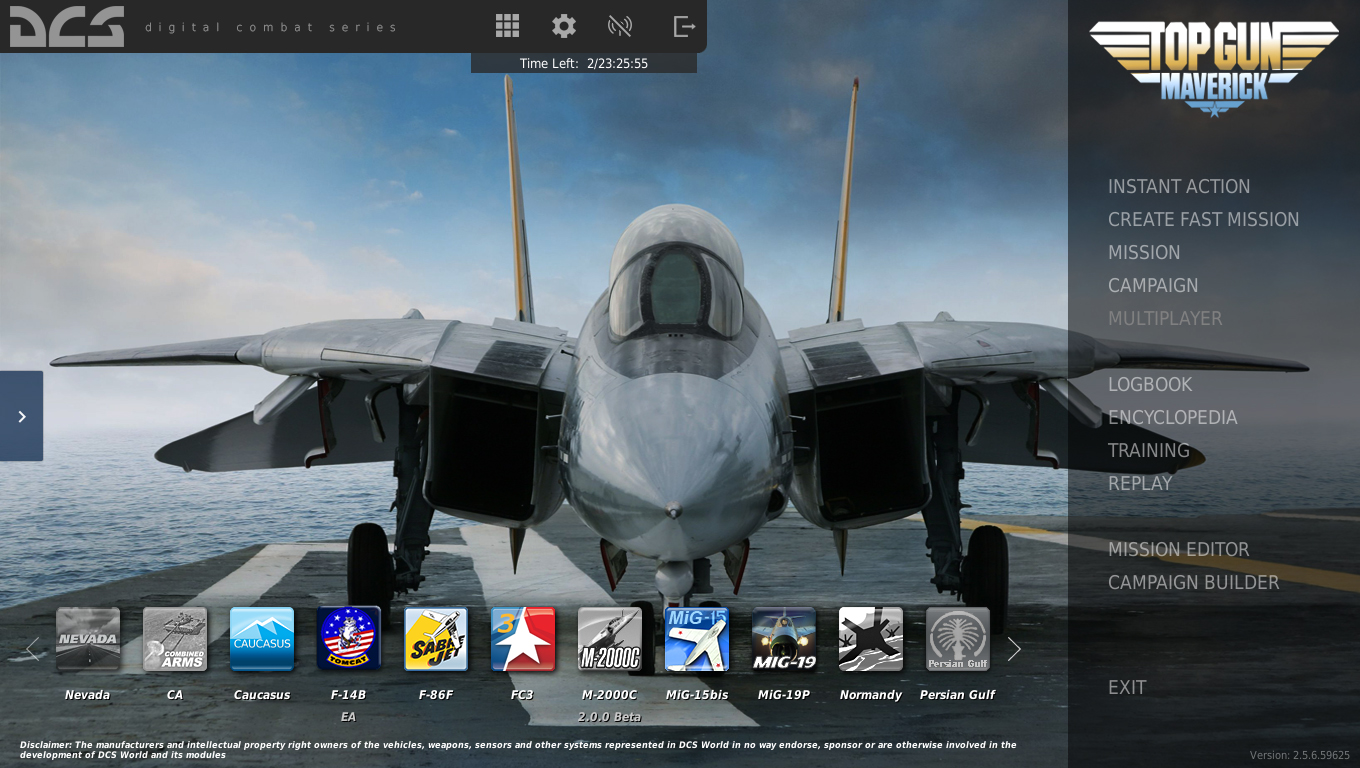Image resolution: width=1360 pixels, height=768 pixels.
Task: Open the Caucasus map module icon
Action: pyautogui.click(x=262, y=639)
